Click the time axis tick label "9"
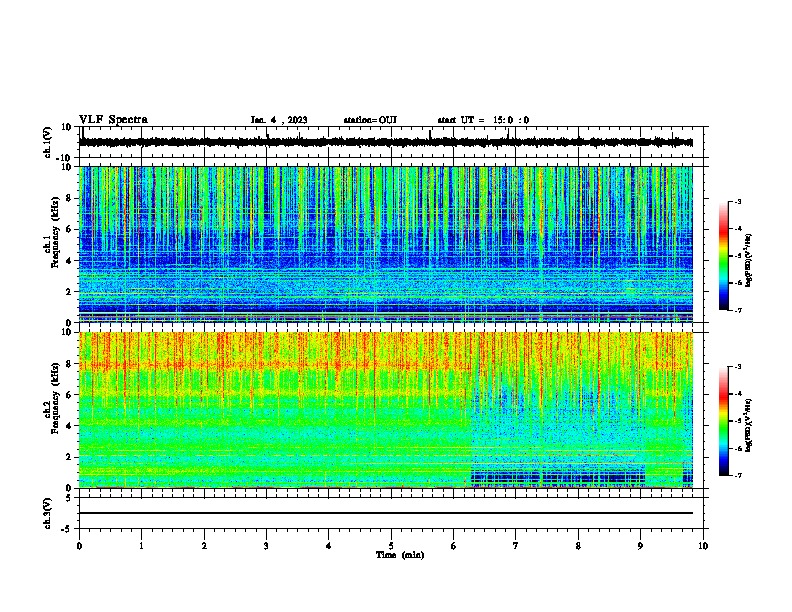Image resolution: width=792 pixels, height=612 pixels. point(640,546)
